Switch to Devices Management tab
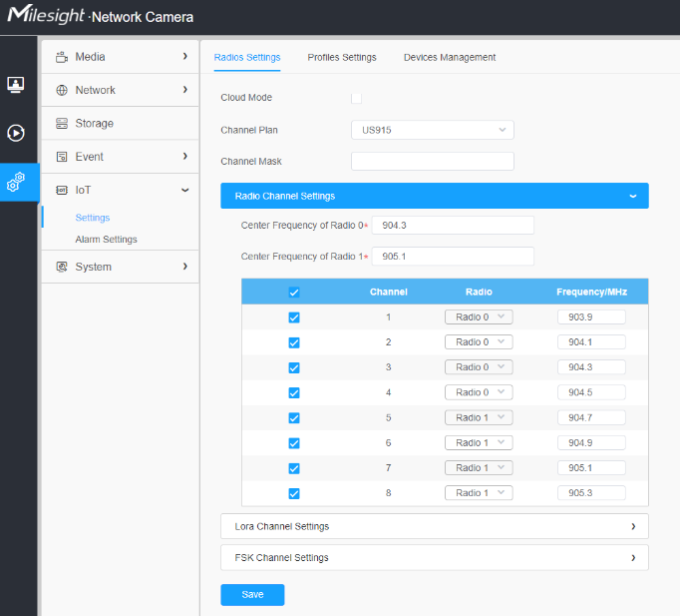680x616 pixels. point(450,57)
